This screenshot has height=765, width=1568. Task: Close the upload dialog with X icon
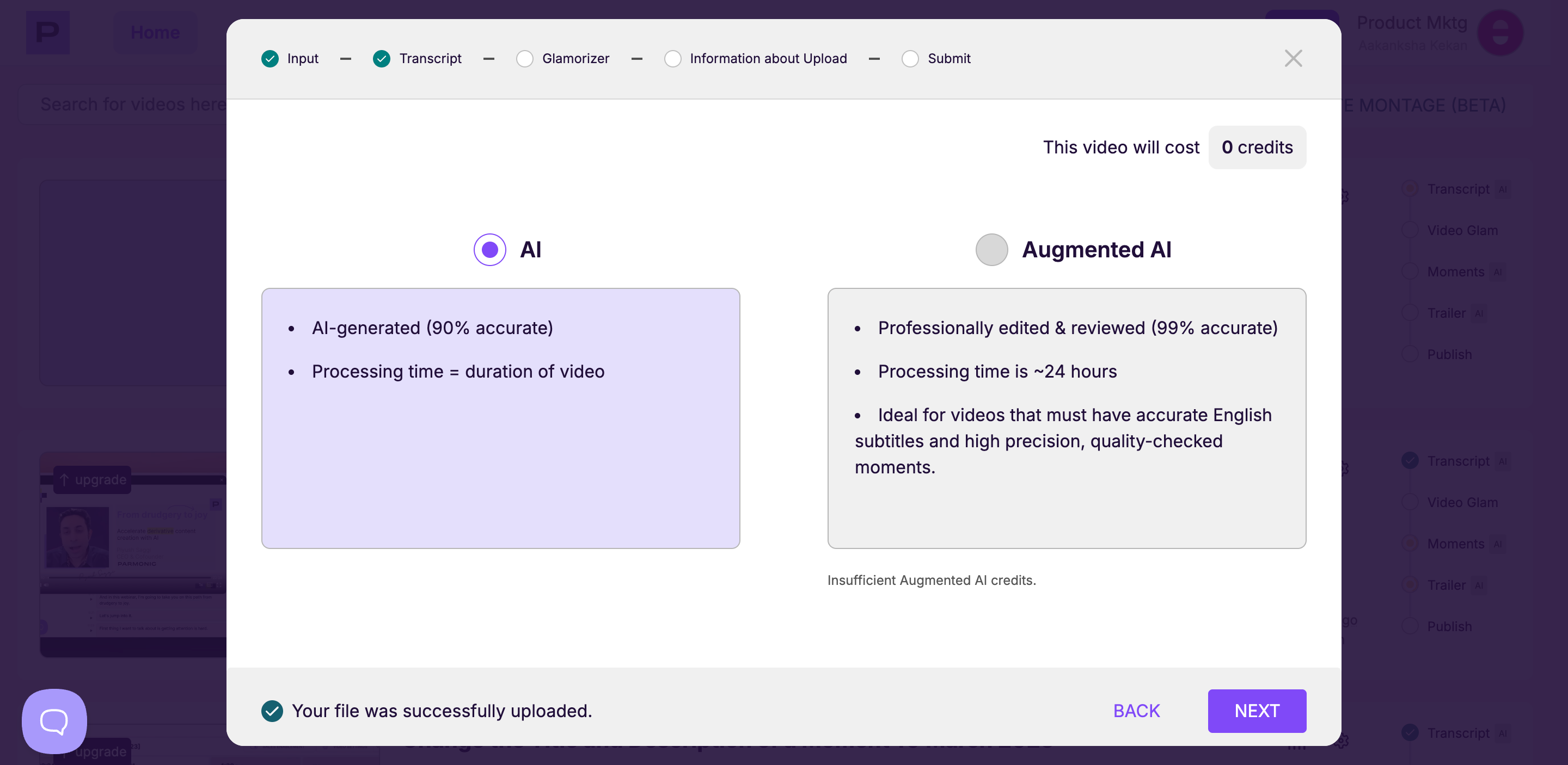1293,58
